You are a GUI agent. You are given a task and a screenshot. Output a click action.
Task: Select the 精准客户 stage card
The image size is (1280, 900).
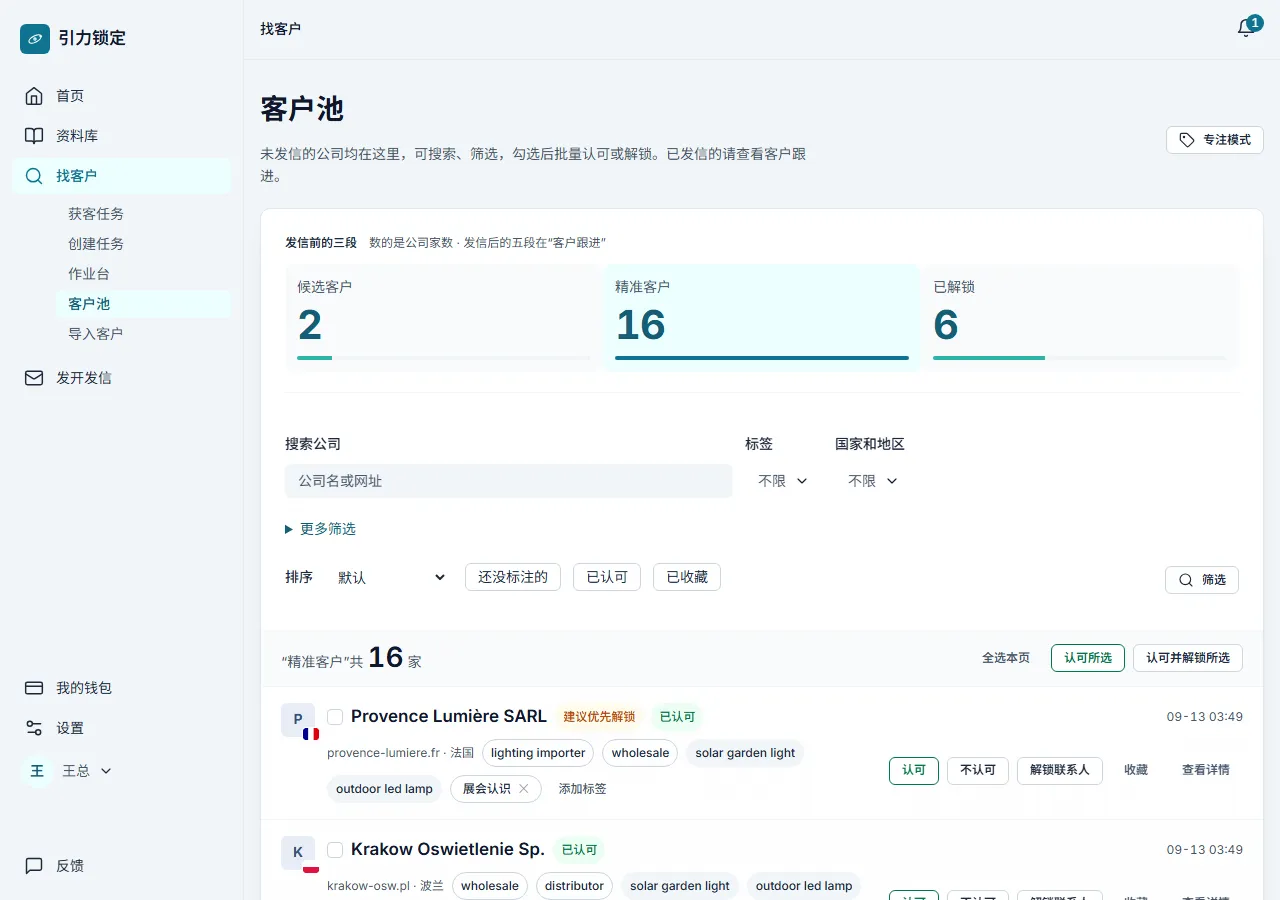click(762, 318)
